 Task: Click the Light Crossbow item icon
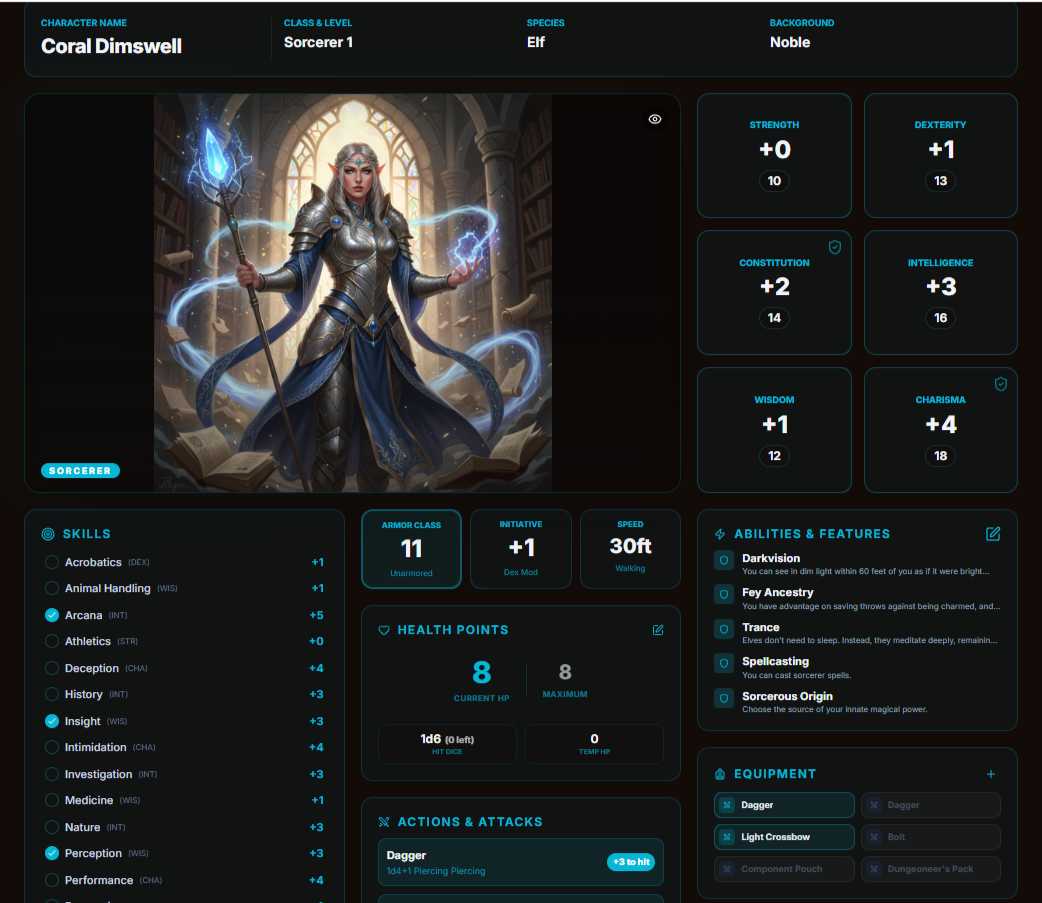click(x=727, y=837)
